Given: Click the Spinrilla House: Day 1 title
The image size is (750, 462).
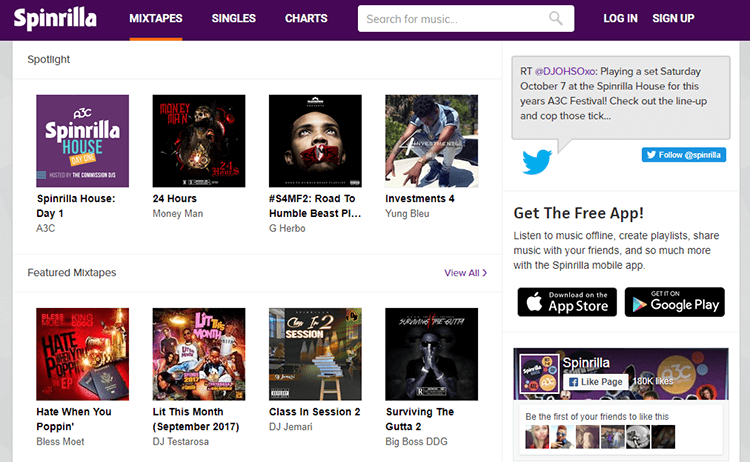Looking at the screenshot, I should tap(76, 206).
